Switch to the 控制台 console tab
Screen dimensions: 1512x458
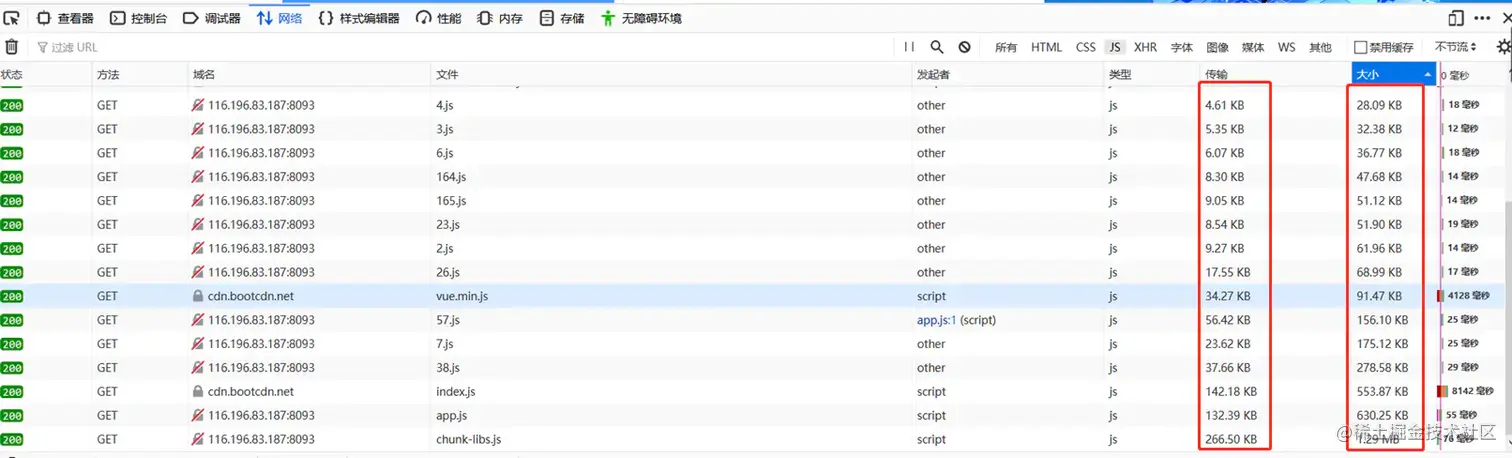[x=138, y=18]
